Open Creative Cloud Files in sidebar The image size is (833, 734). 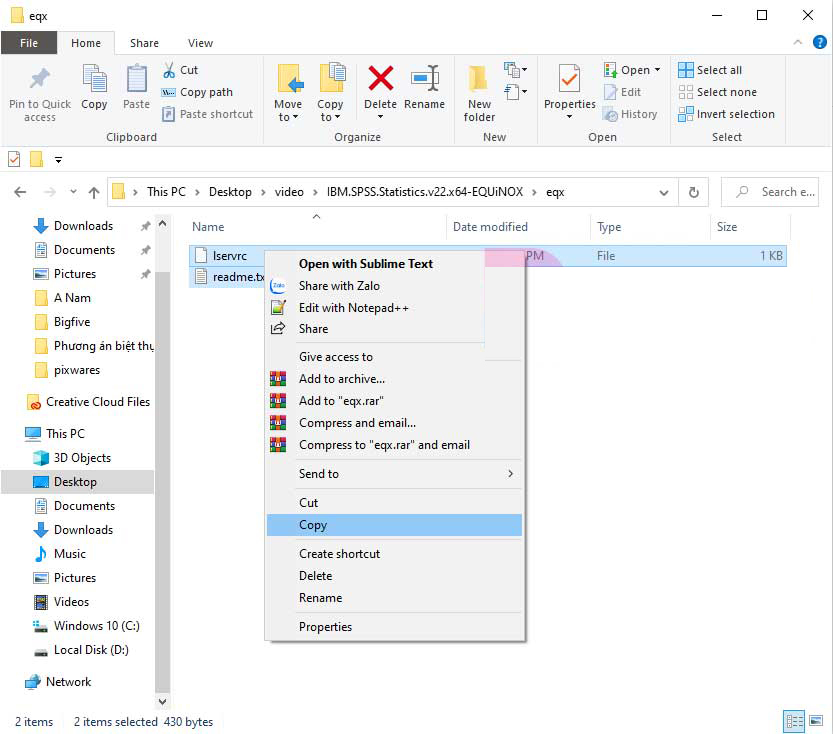(88, 402)
